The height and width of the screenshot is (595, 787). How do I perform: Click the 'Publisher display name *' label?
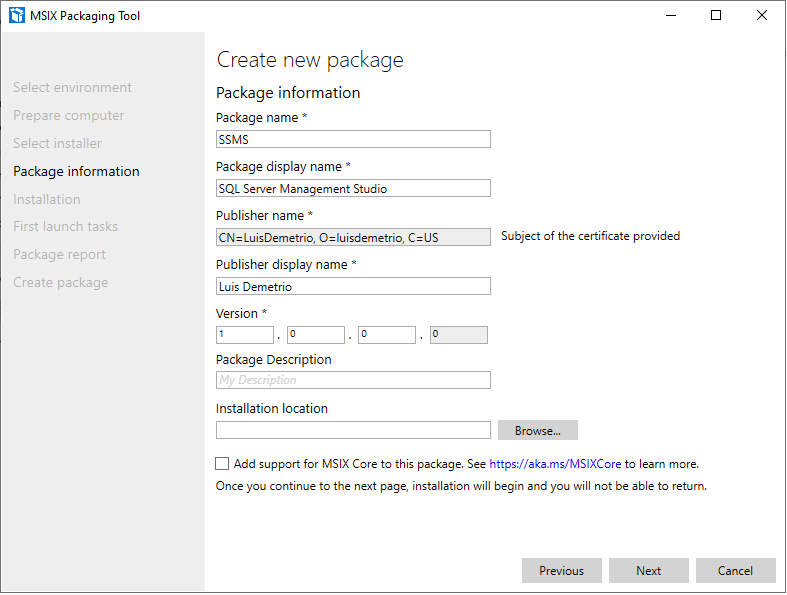pyautogui.click(x=286, y=265)
